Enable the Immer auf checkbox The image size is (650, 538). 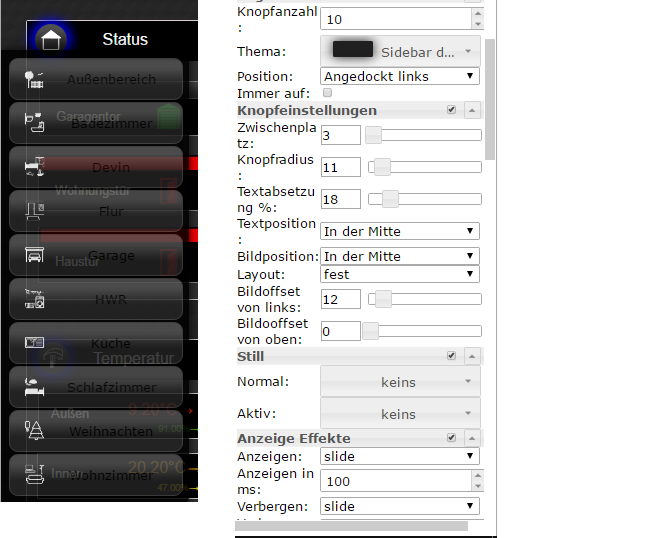pos(328,93)
